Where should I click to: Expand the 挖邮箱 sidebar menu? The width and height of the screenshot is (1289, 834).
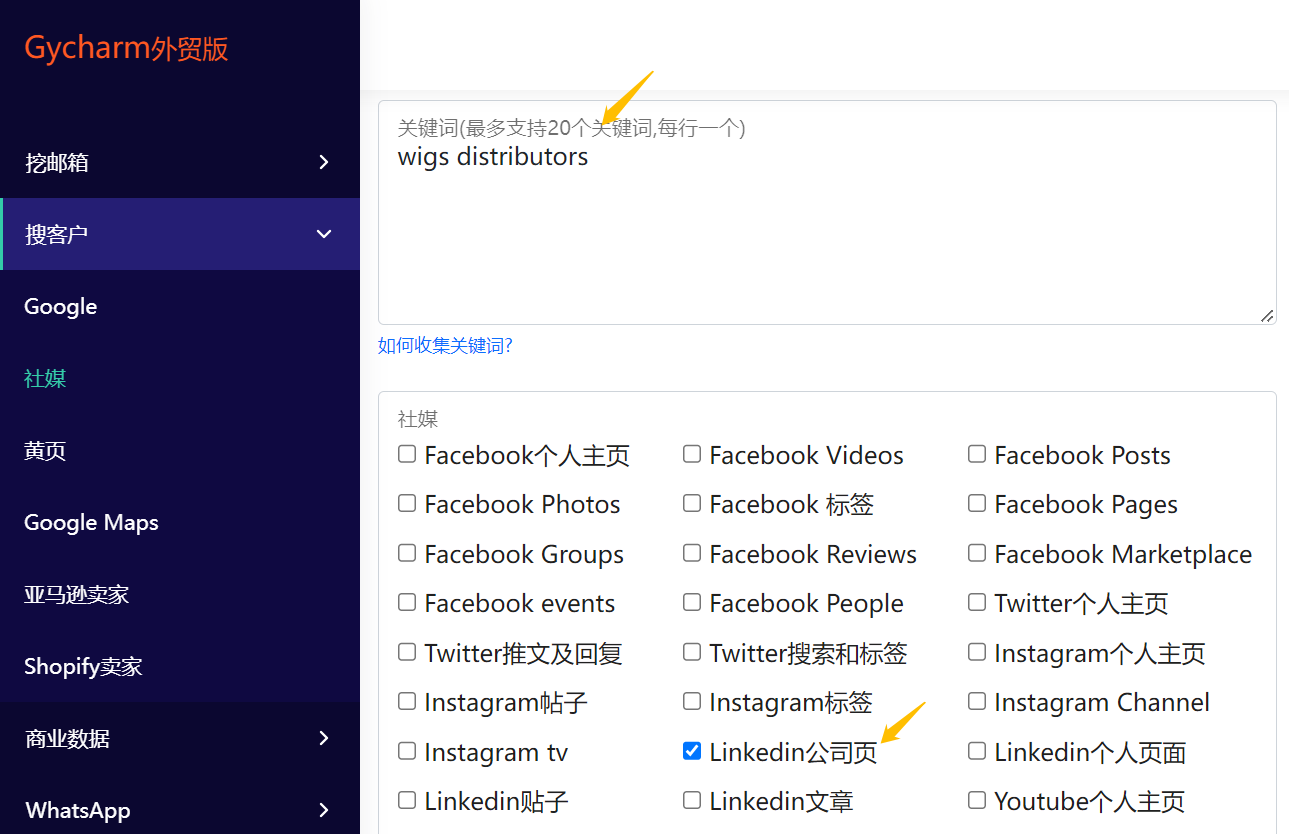(180, 162)
